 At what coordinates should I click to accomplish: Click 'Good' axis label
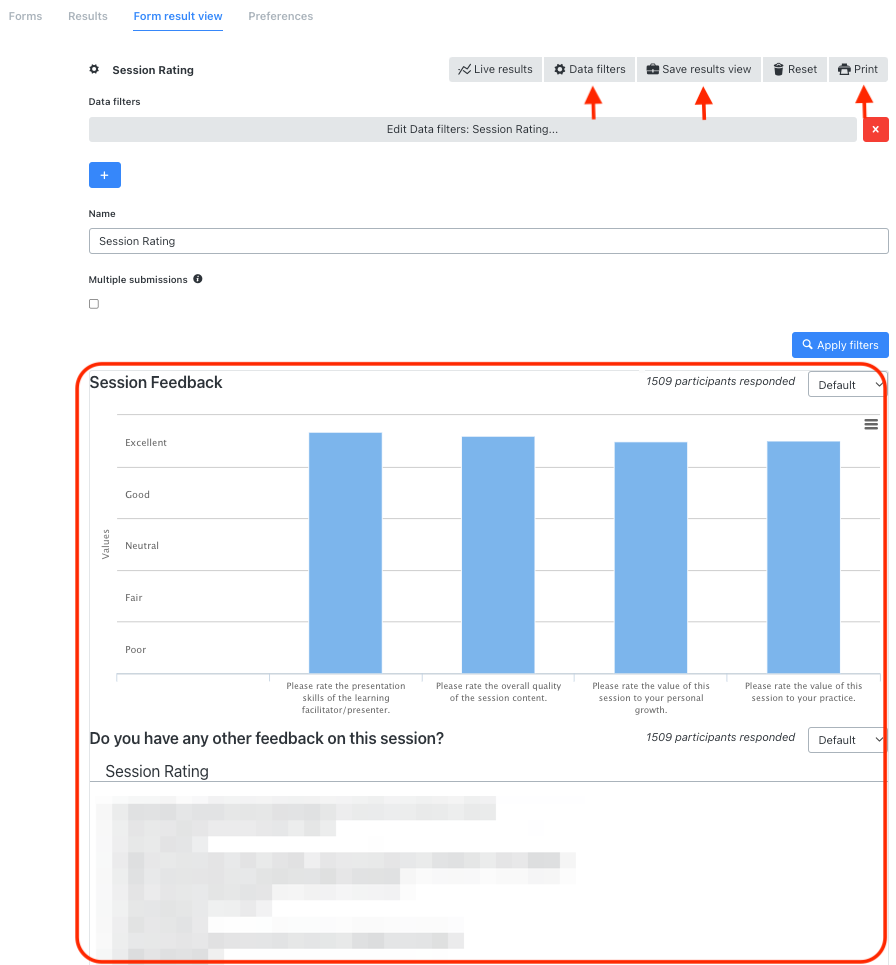pos(137,494)
